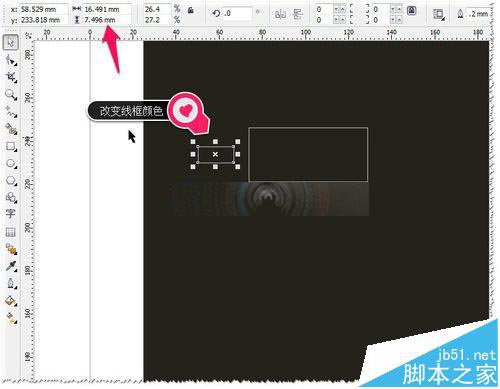Image resolution: width=500 pixels, height=389 pixels.
Task: Click the ruler origin corner box
Action: (28, 35)
